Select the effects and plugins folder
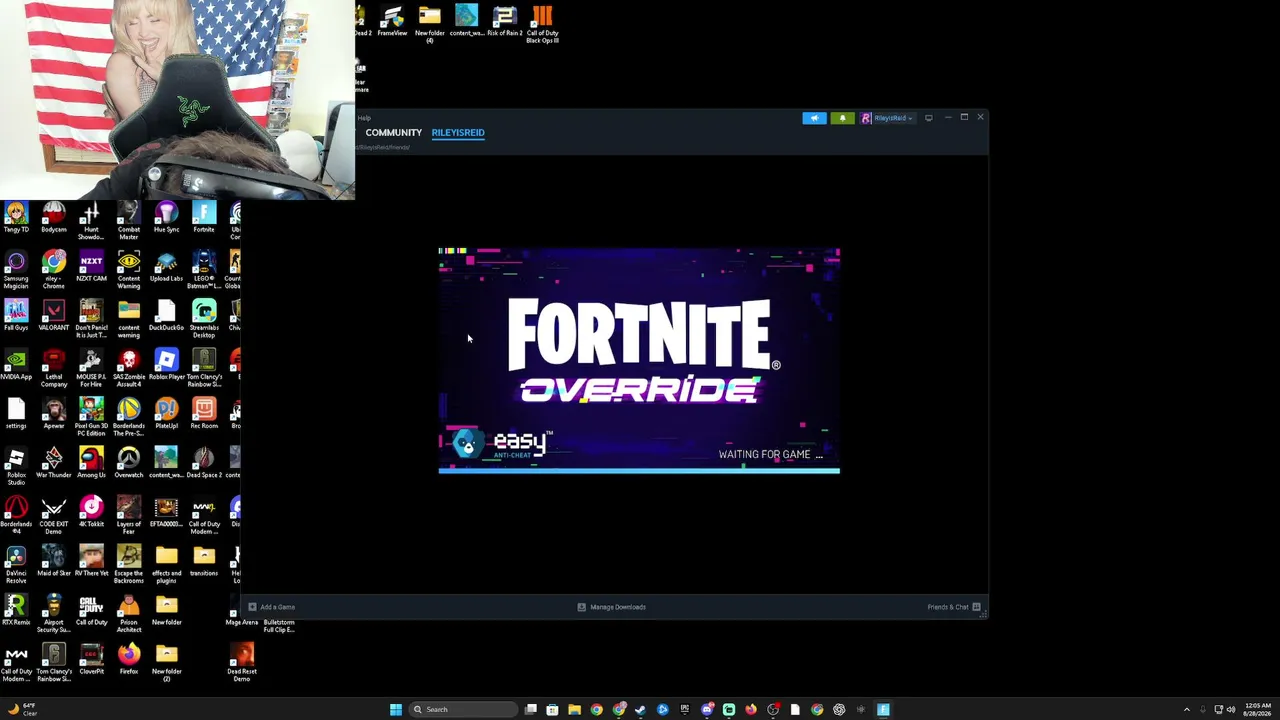 click(x=166, y=564)
